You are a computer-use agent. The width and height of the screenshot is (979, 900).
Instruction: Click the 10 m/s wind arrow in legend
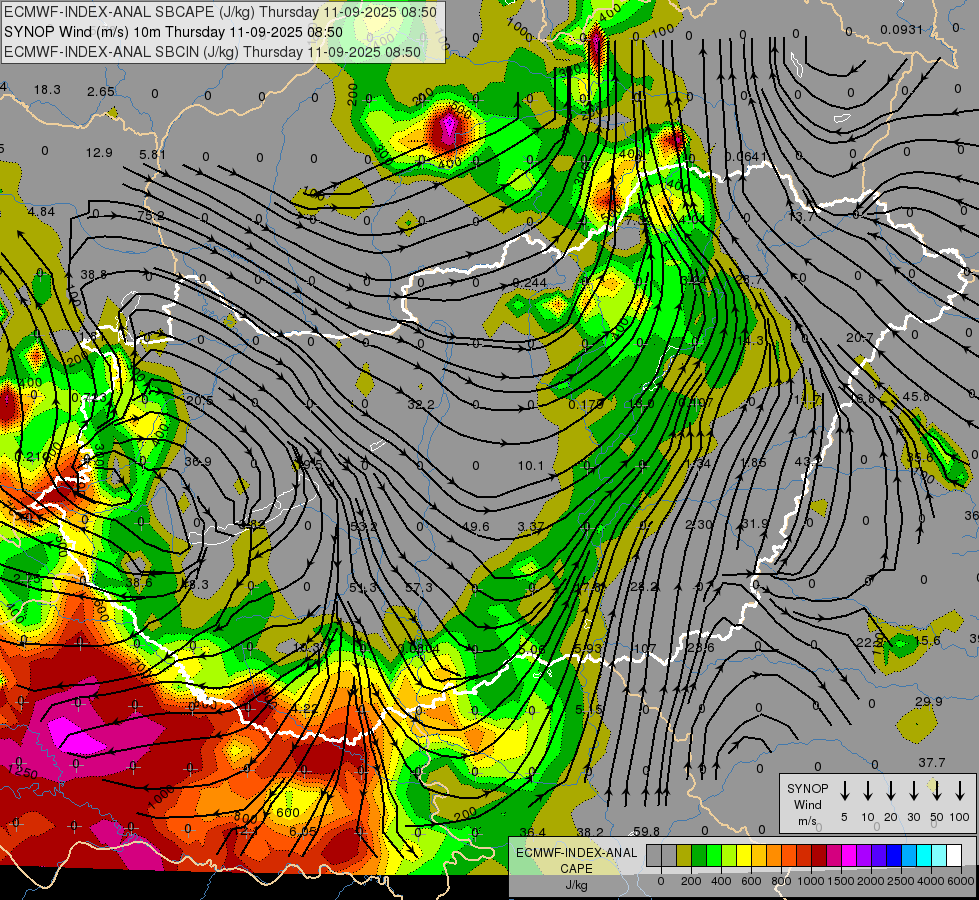868,791
